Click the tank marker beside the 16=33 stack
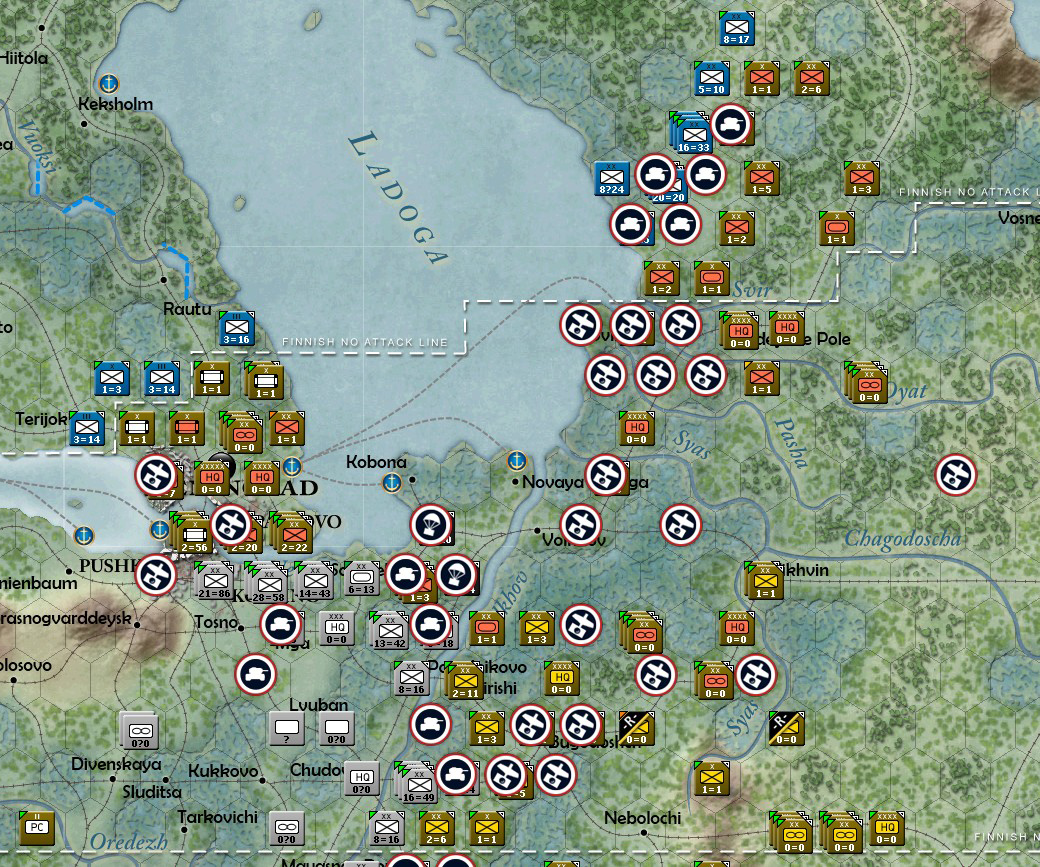Image resolution: width=1040 pixels, height=867 pixels. [x=730, y=125]
